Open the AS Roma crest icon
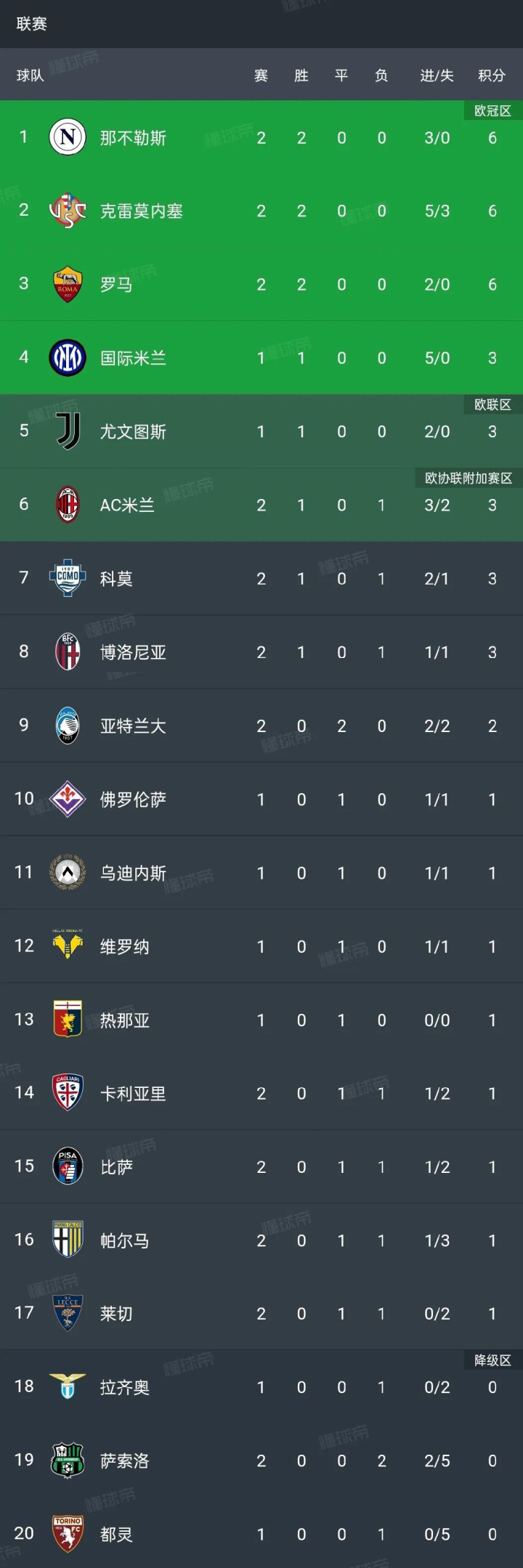 [x=68, y=284]
